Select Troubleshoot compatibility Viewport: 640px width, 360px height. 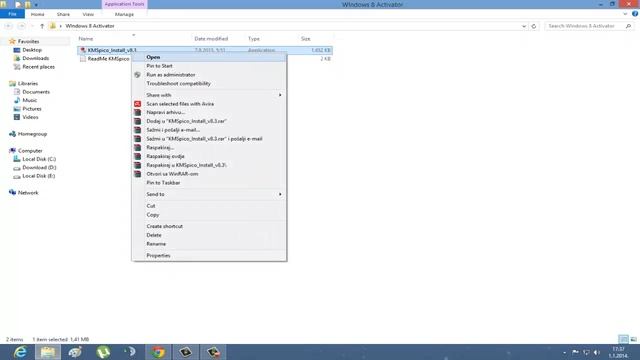[x=209, y=84]
